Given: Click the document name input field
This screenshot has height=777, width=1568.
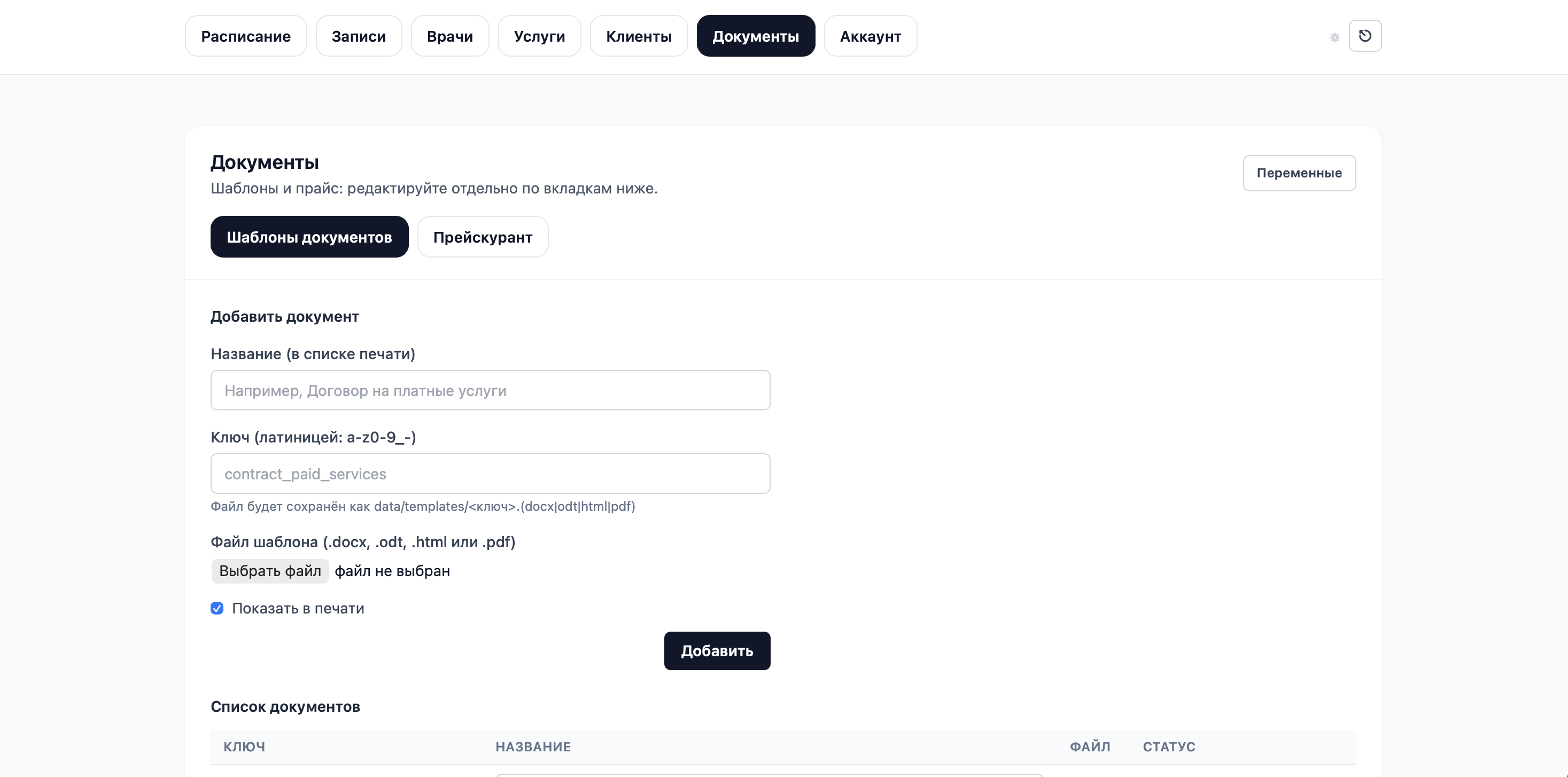Looking at the screenshot, I should point(490,390).
